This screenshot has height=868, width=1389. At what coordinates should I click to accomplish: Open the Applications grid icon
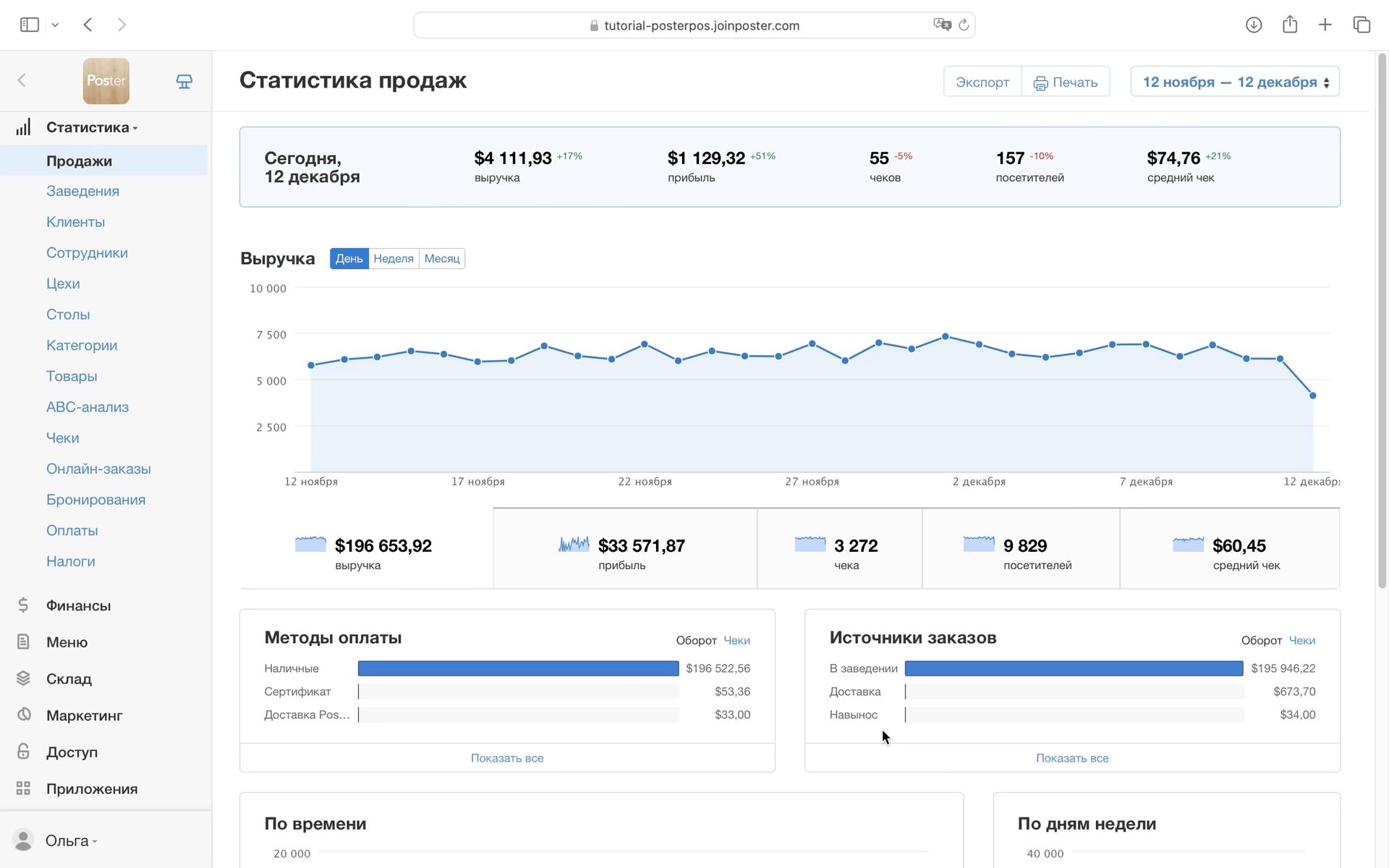[x=23, y=788]
